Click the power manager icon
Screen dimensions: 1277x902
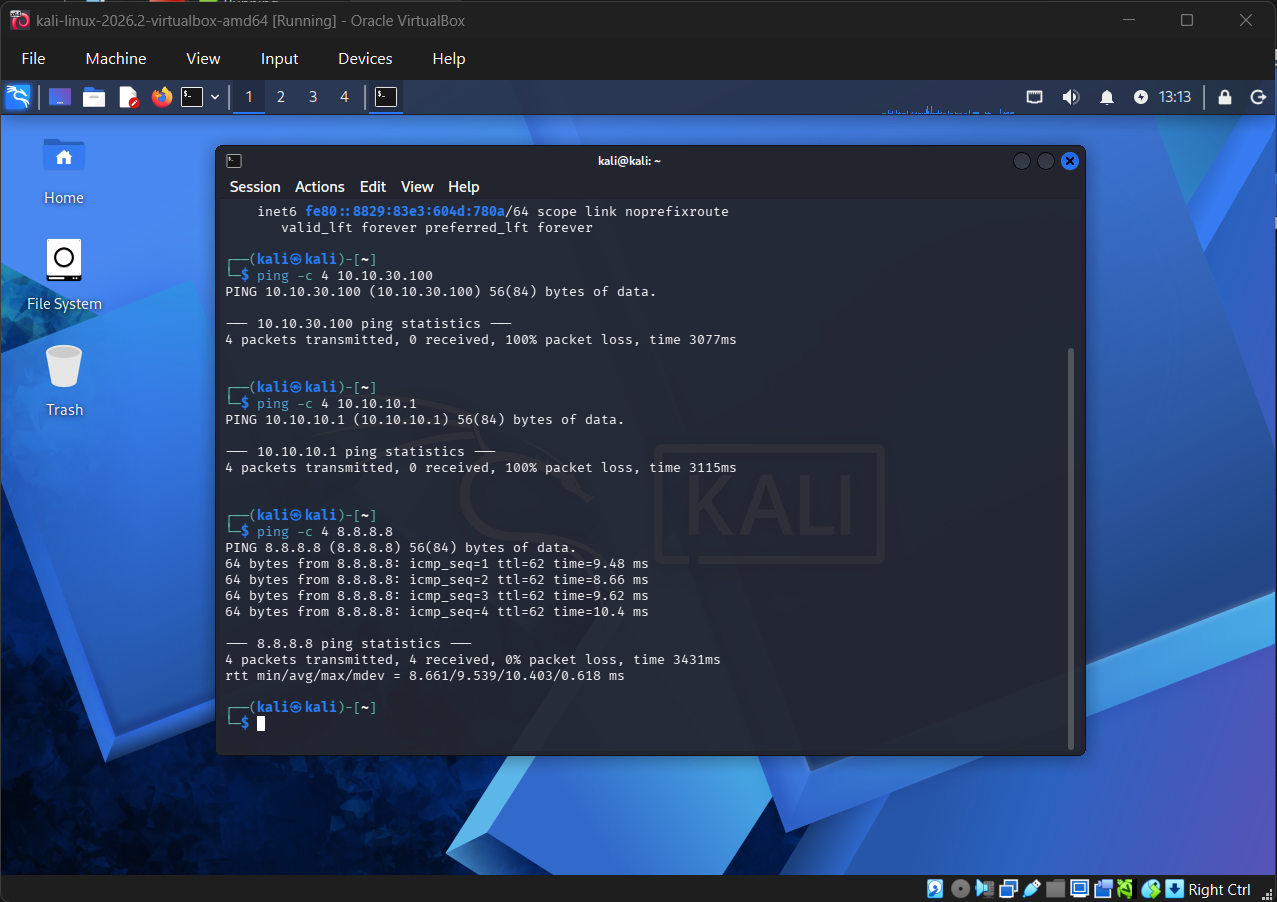[x=1141, y=97]
